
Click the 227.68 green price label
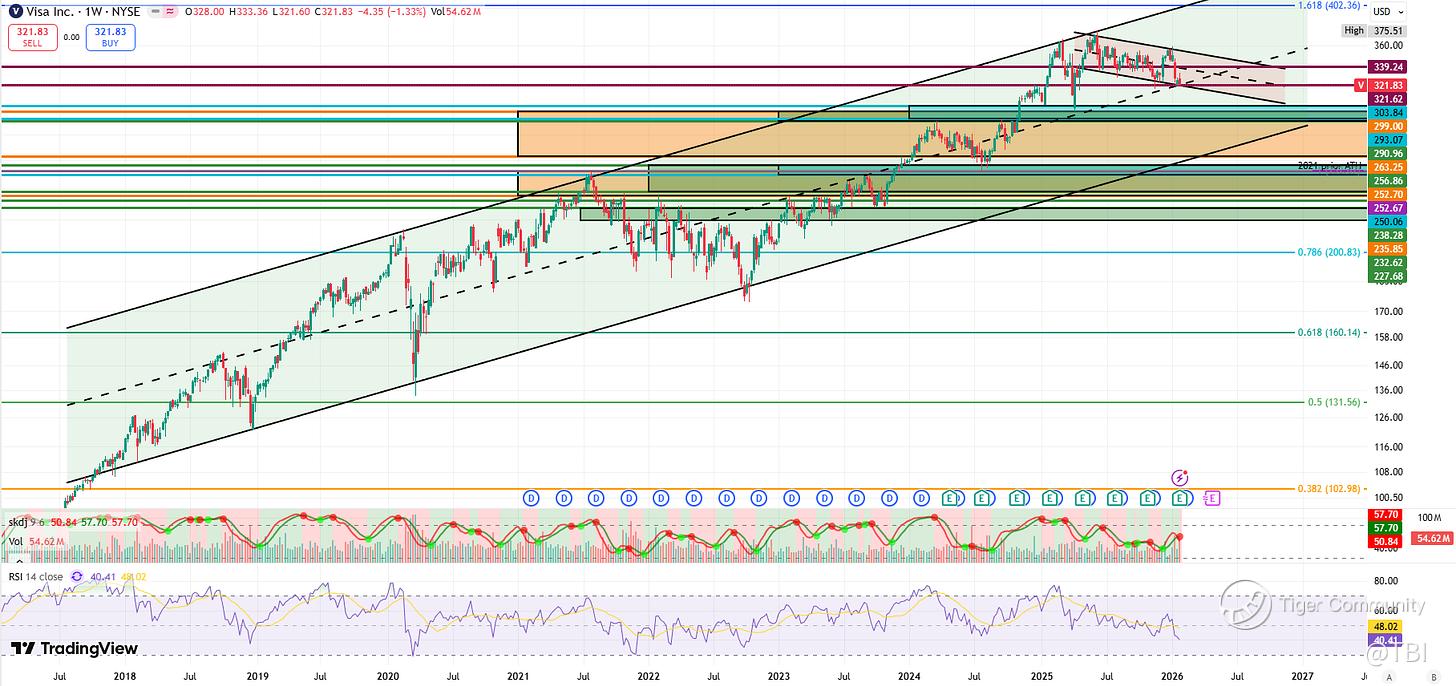1386,276
